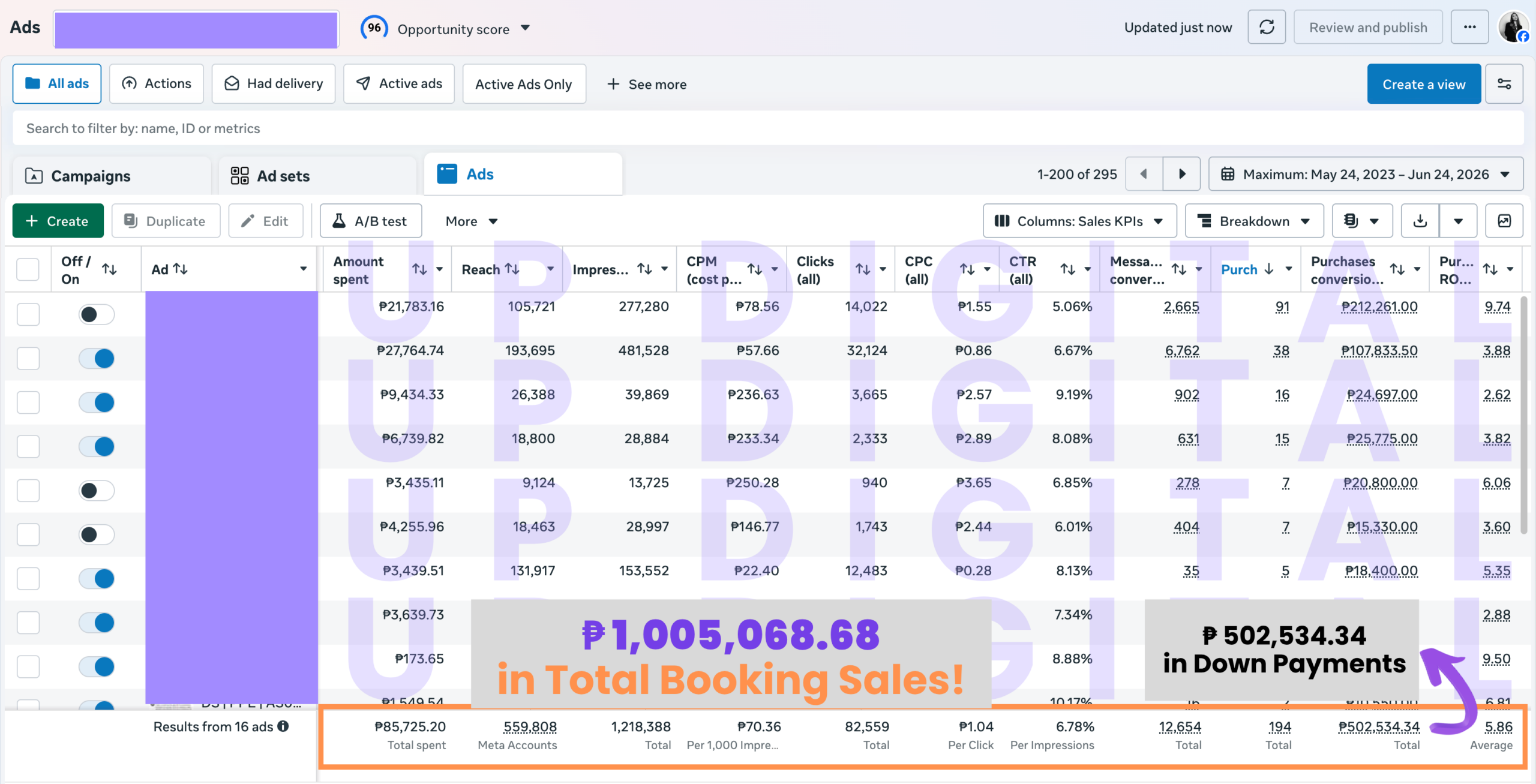Select the Ads tab
The width and height of the screenshot is (1536, 784).
coord(523,174)
